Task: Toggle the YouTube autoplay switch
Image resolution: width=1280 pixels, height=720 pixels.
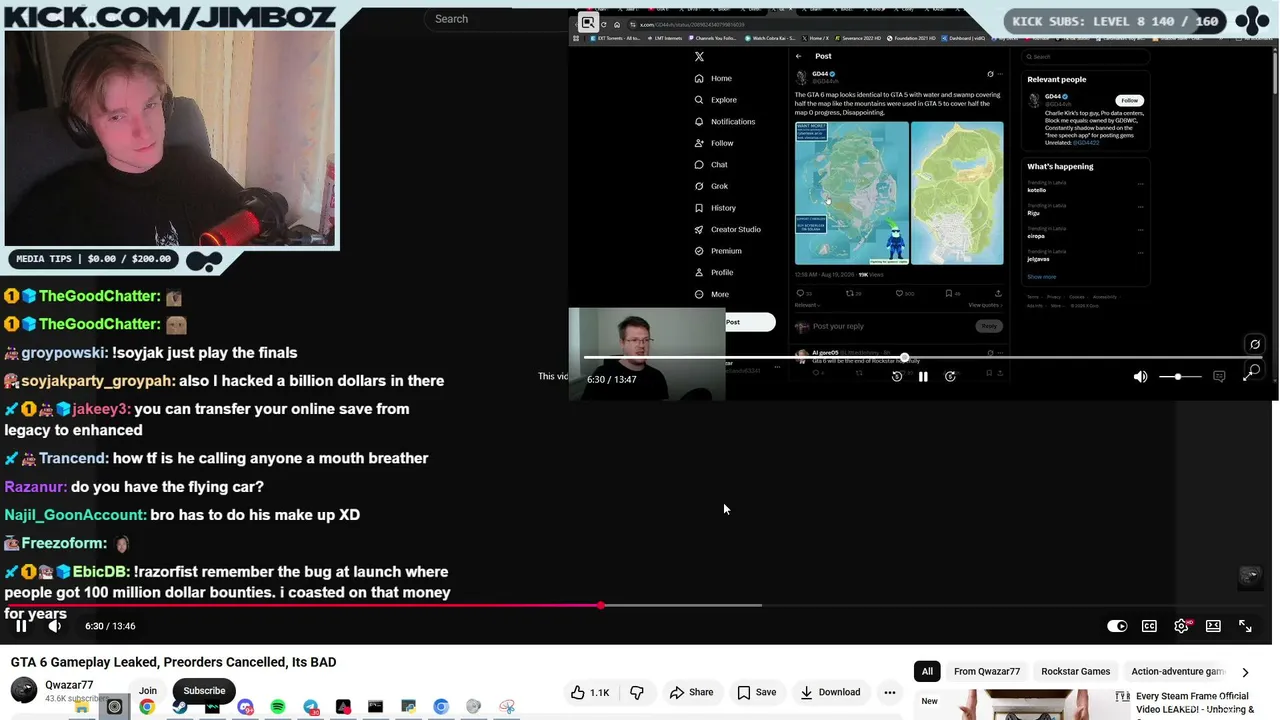Action: click(1117, 626)
